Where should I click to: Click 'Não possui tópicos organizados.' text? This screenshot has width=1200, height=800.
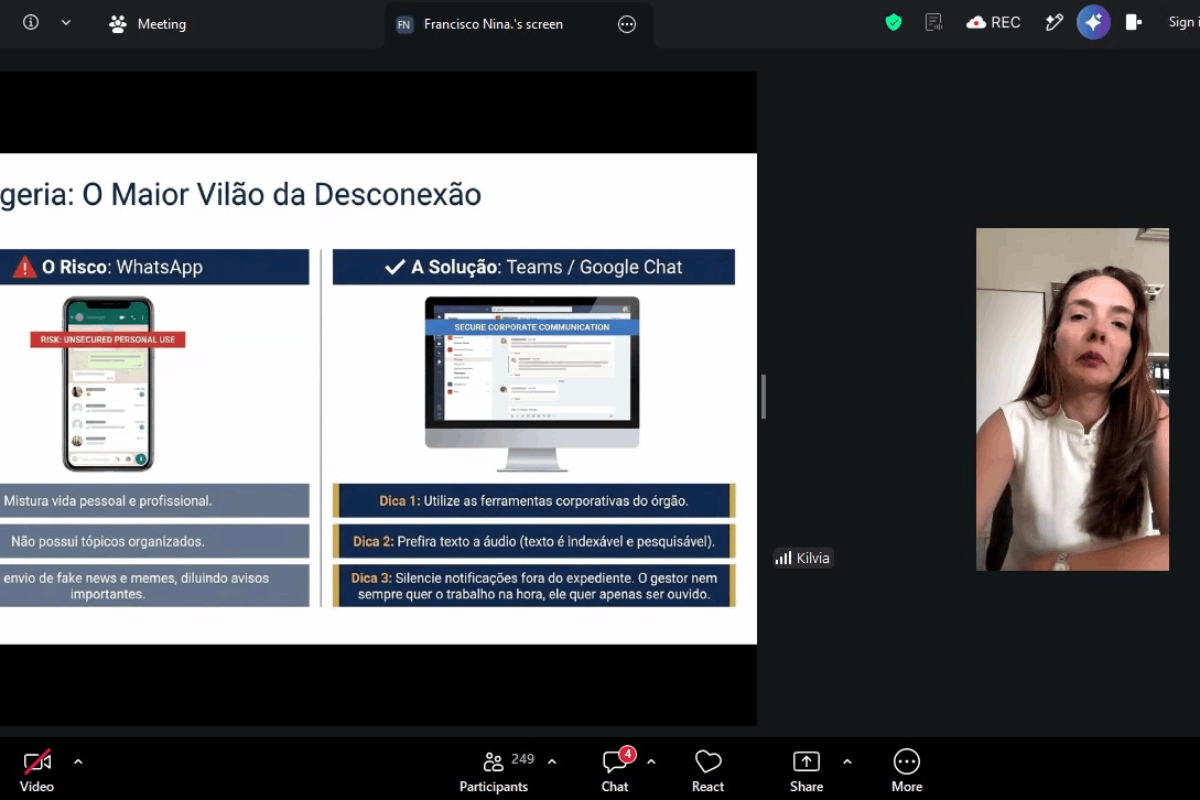108,541
